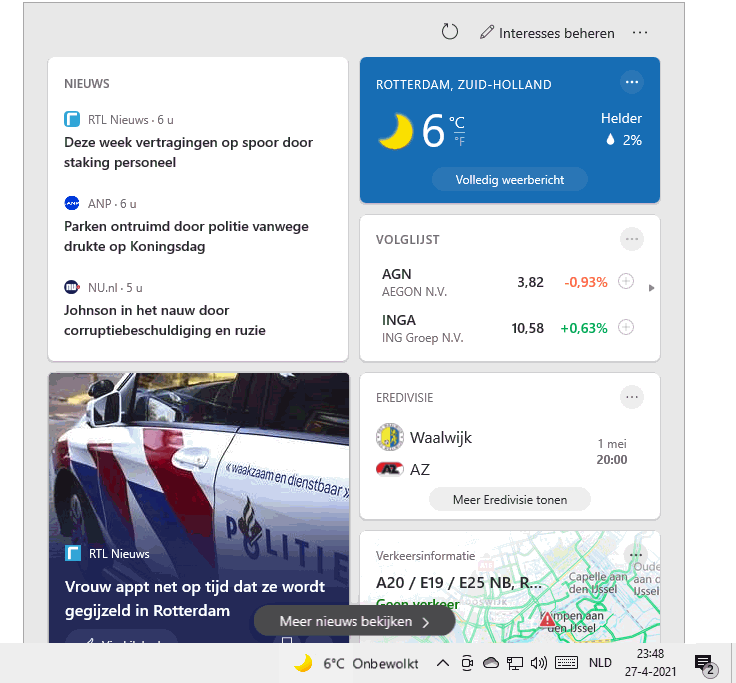
Task: Click Meer Eredivisie tonen
Action: click(x=510, y=499)
